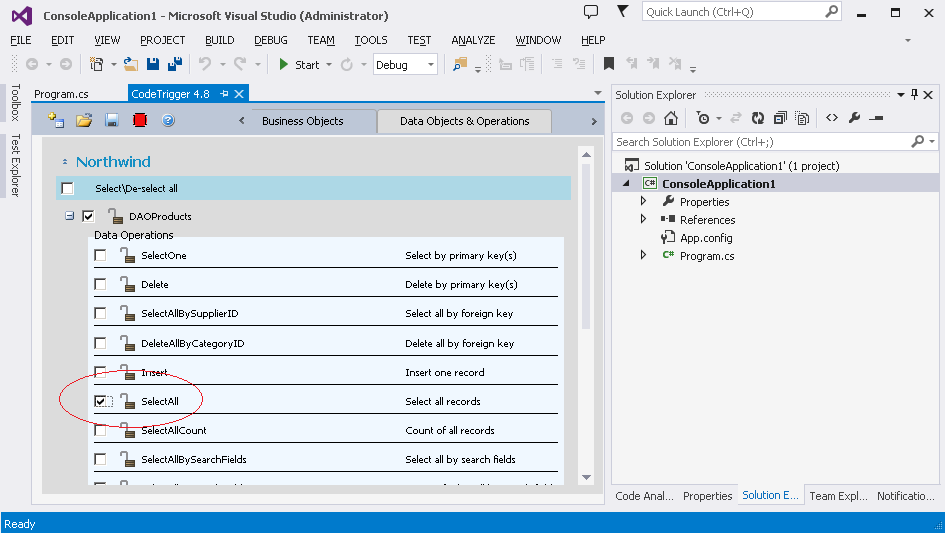The image size is (945, 533).
Task: Click the Solution Explorer Home icon
Action: 671,118
